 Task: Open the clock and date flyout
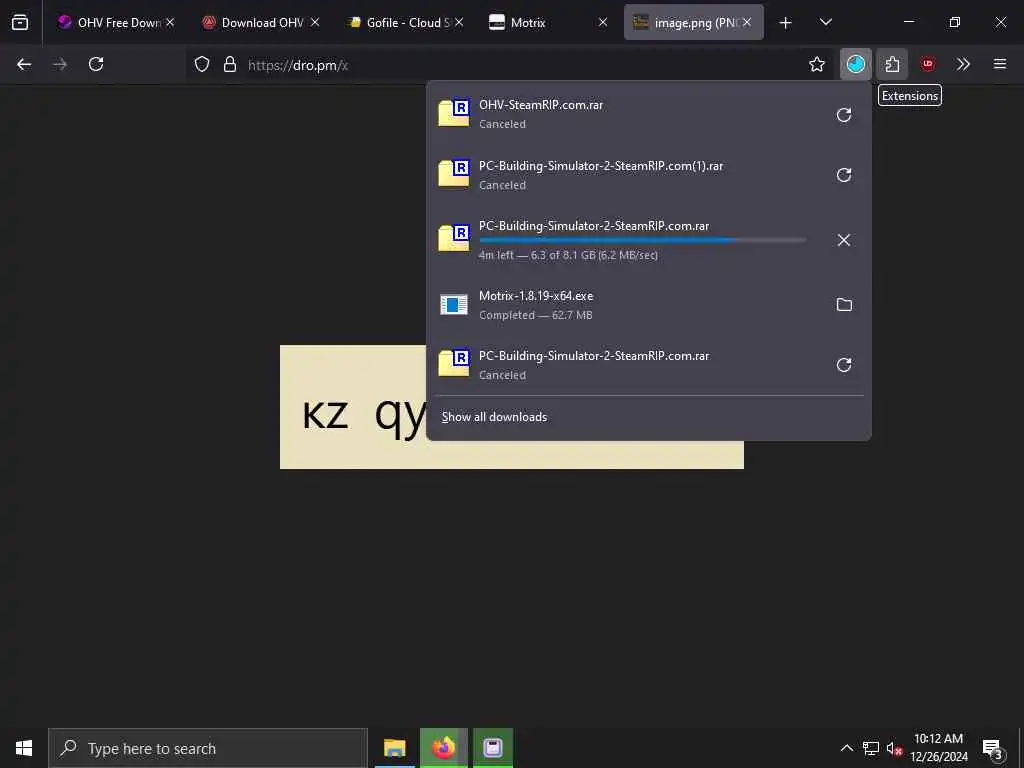(938, 748)
